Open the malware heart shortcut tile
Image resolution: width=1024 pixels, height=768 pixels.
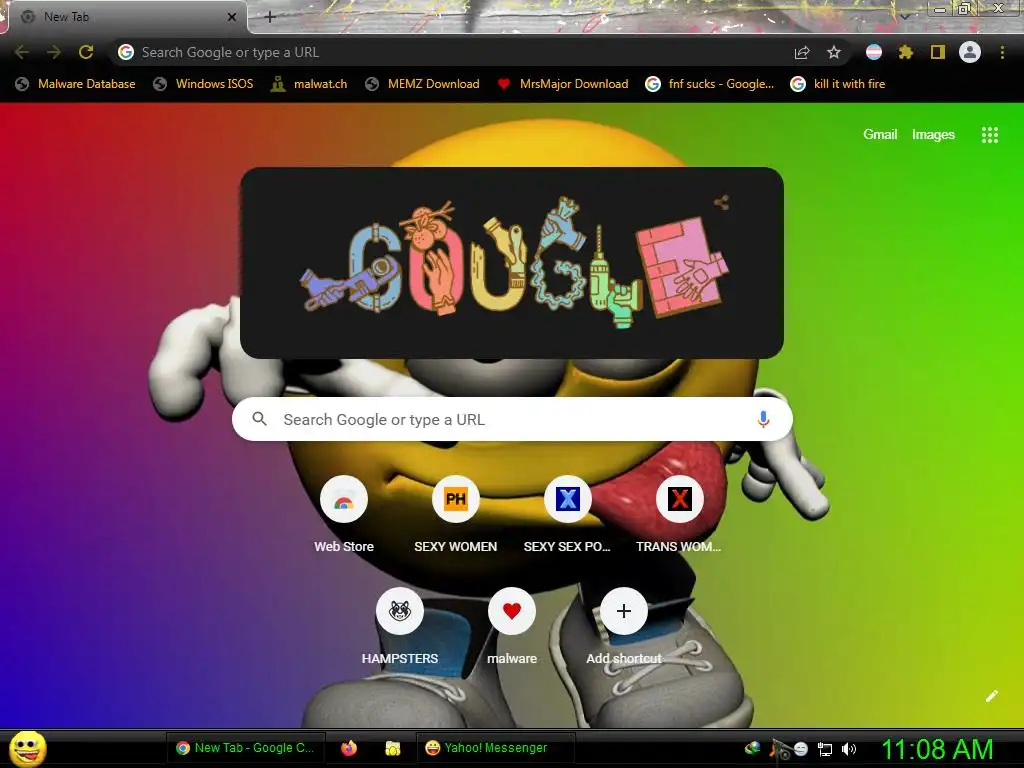[512, 627]
